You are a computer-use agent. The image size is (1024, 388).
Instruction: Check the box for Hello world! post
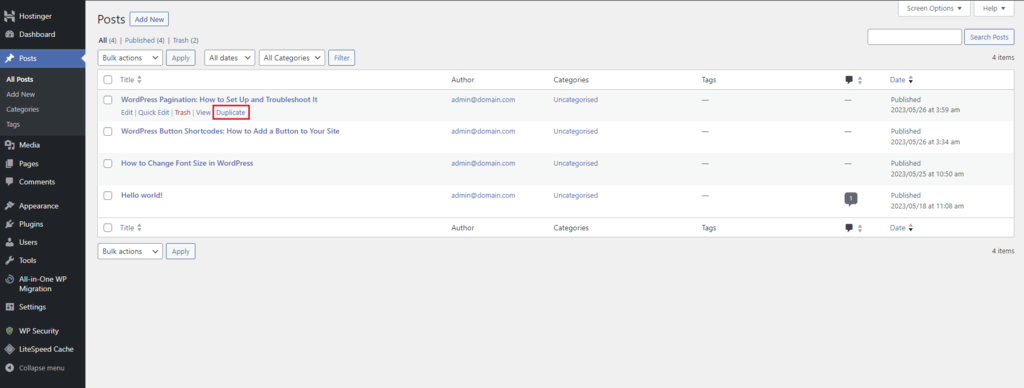tap(108, 195)
